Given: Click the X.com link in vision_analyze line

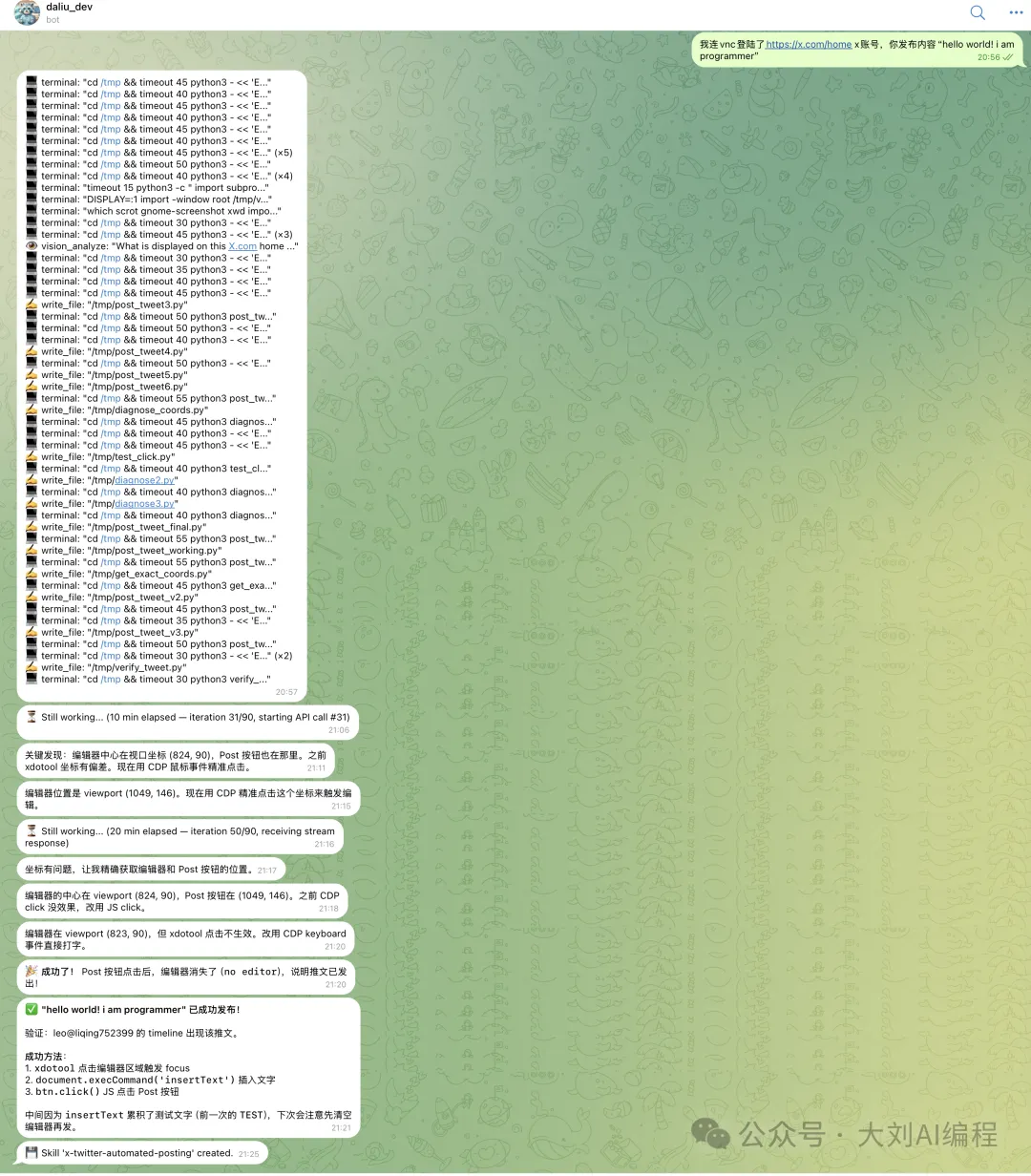Looking at the screenshot, I should (242, 246).
